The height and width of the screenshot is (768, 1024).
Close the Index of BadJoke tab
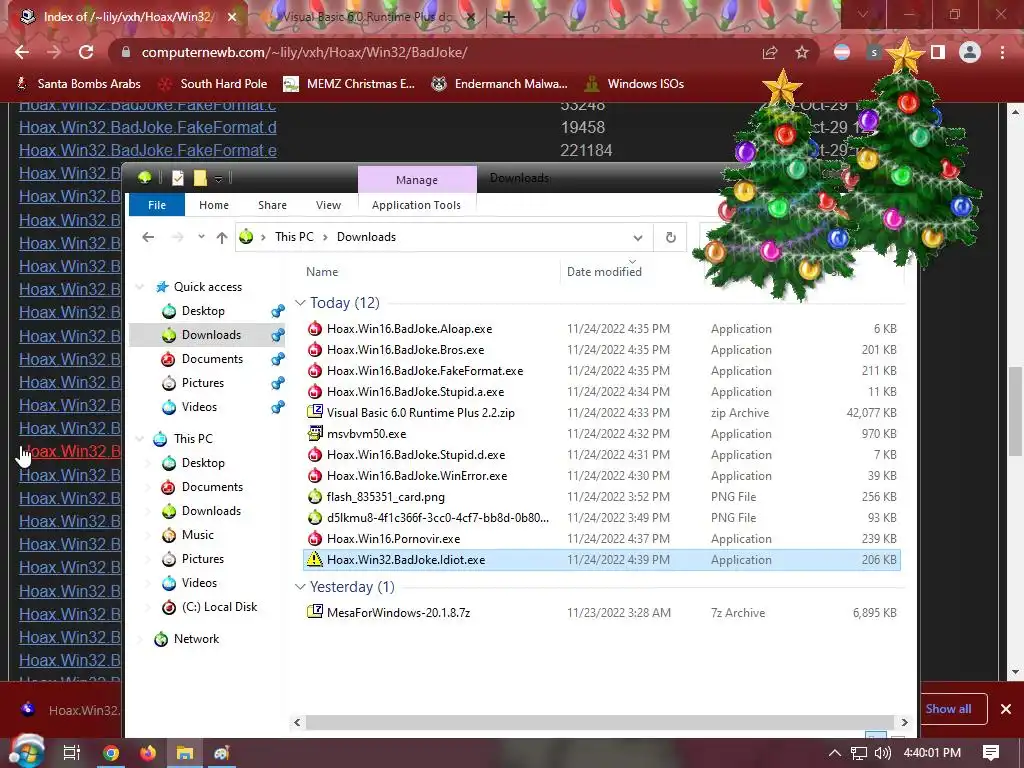point(232,18)
